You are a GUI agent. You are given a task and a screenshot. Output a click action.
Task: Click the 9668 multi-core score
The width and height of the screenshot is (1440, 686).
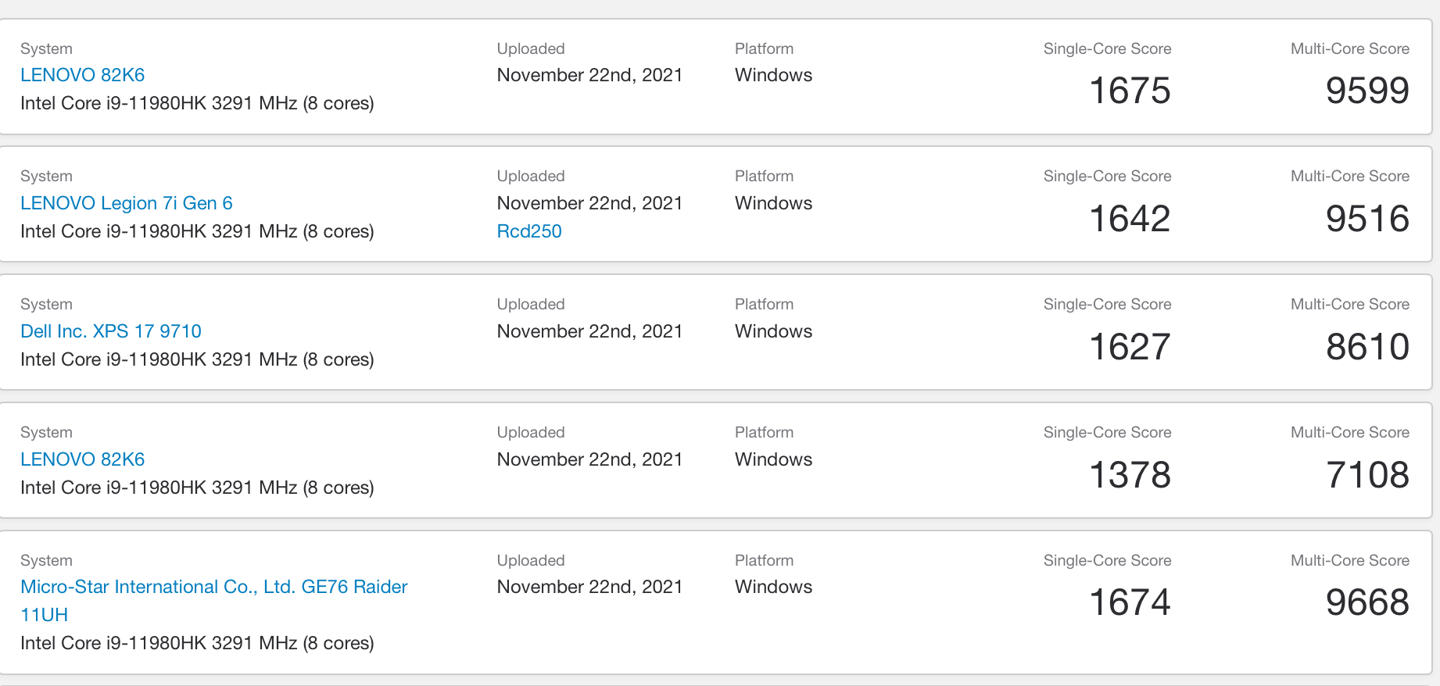(x=1368, y=603)
